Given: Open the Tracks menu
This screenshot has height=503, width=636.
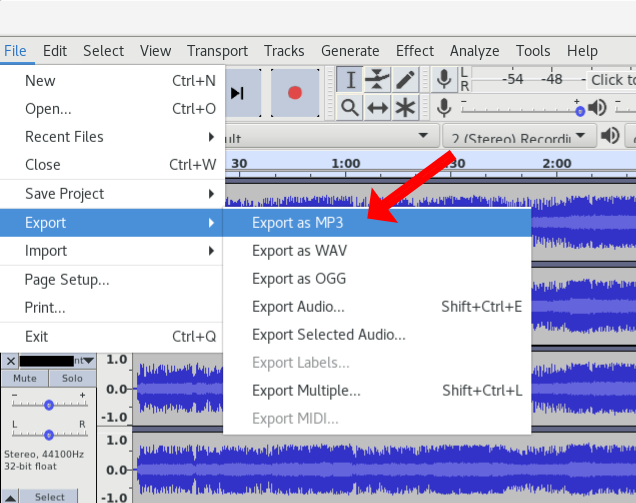Looking at the screenshot, I should 284,51.
